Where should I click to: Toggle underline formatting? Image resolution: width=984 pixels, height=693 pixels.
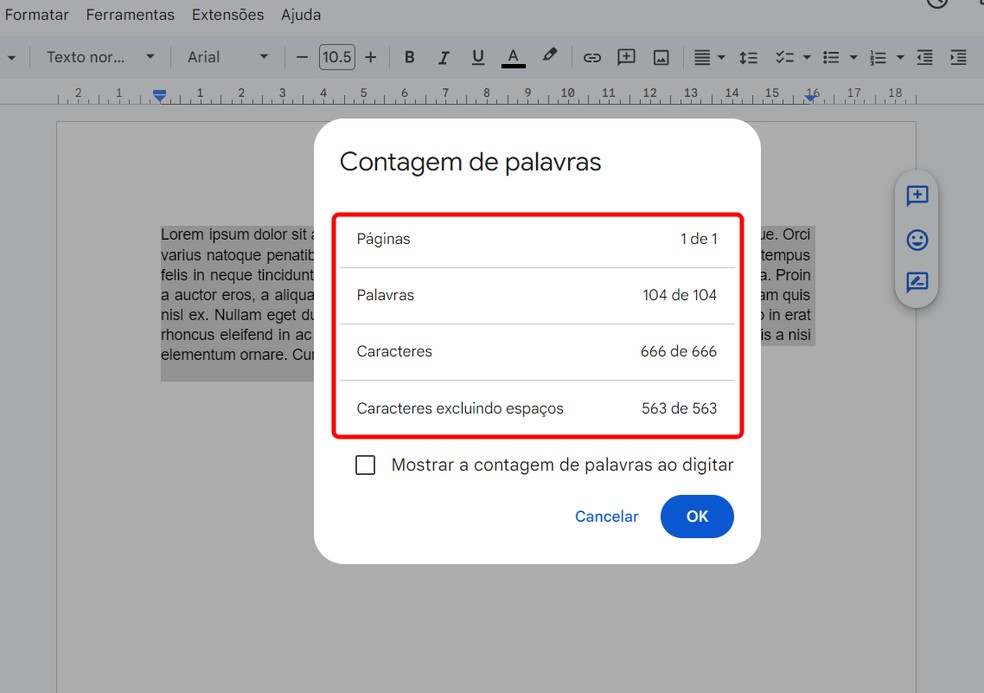[x=478, y=57]
